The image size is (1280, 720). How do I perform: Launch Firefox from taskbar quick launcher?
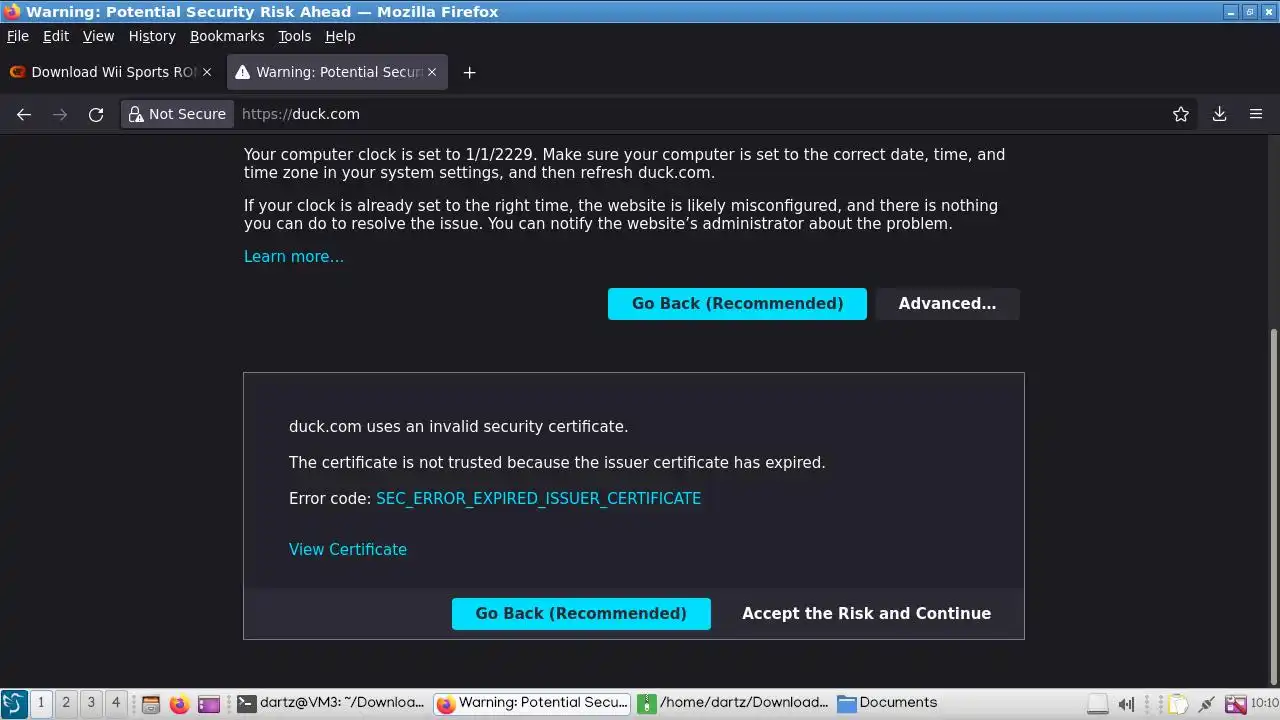click(x=179, y=704)
